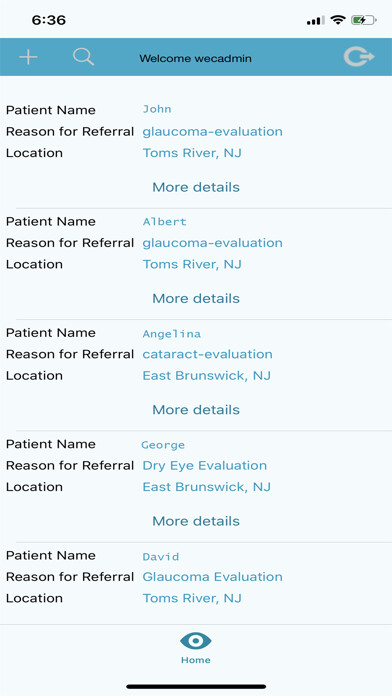Tap the cellular signal bars icon

click(316, 20)
